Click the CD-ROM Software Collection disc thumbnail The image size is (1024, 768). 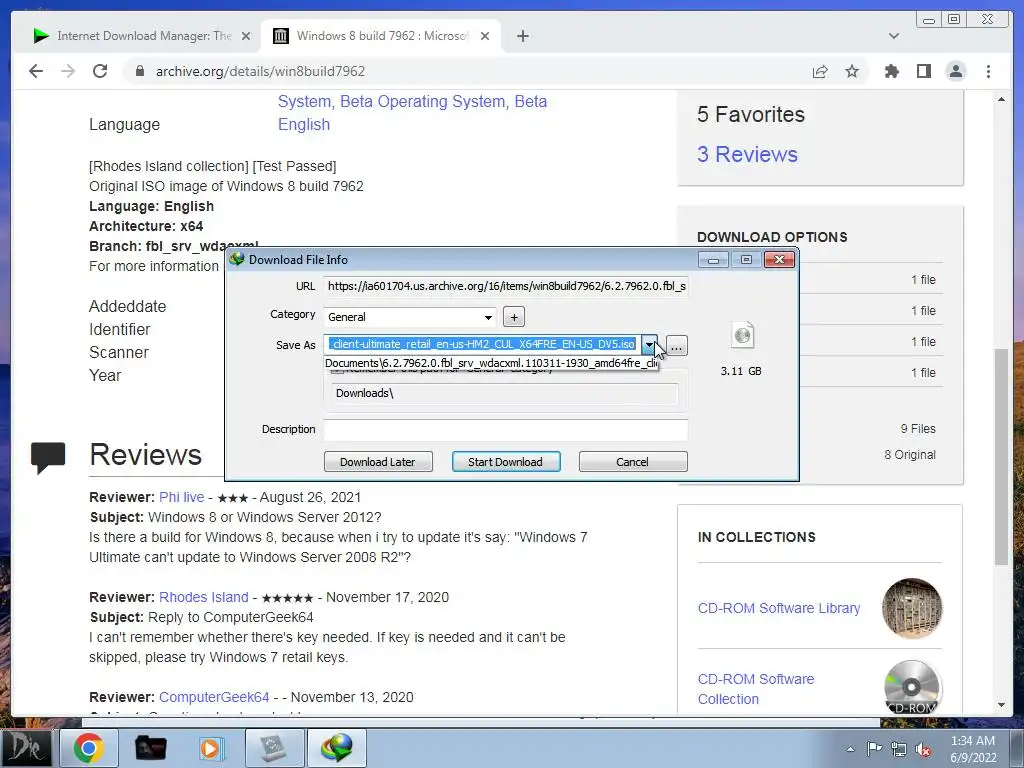(912, 687)
